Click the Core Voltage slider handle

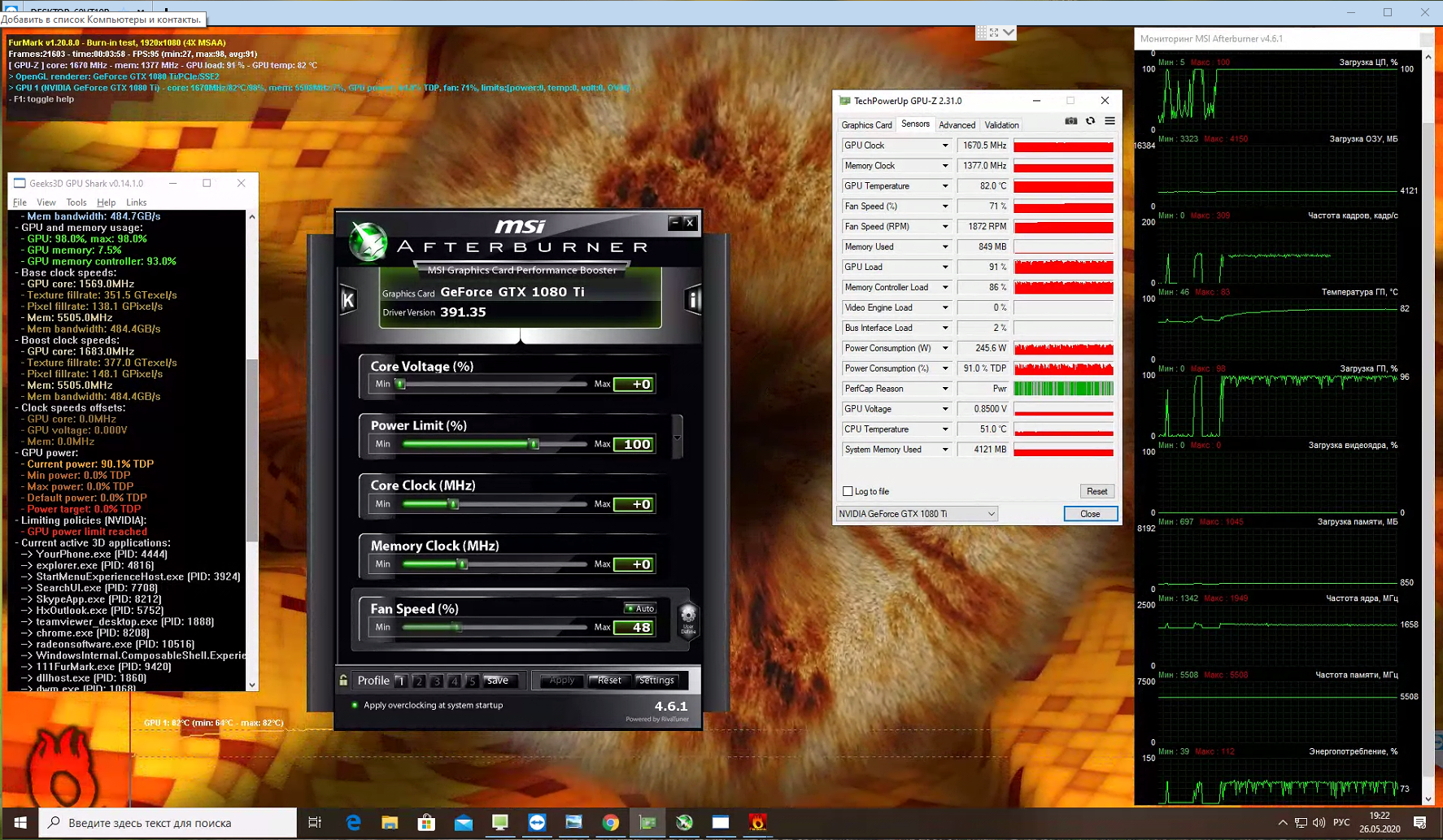point(400,385)
